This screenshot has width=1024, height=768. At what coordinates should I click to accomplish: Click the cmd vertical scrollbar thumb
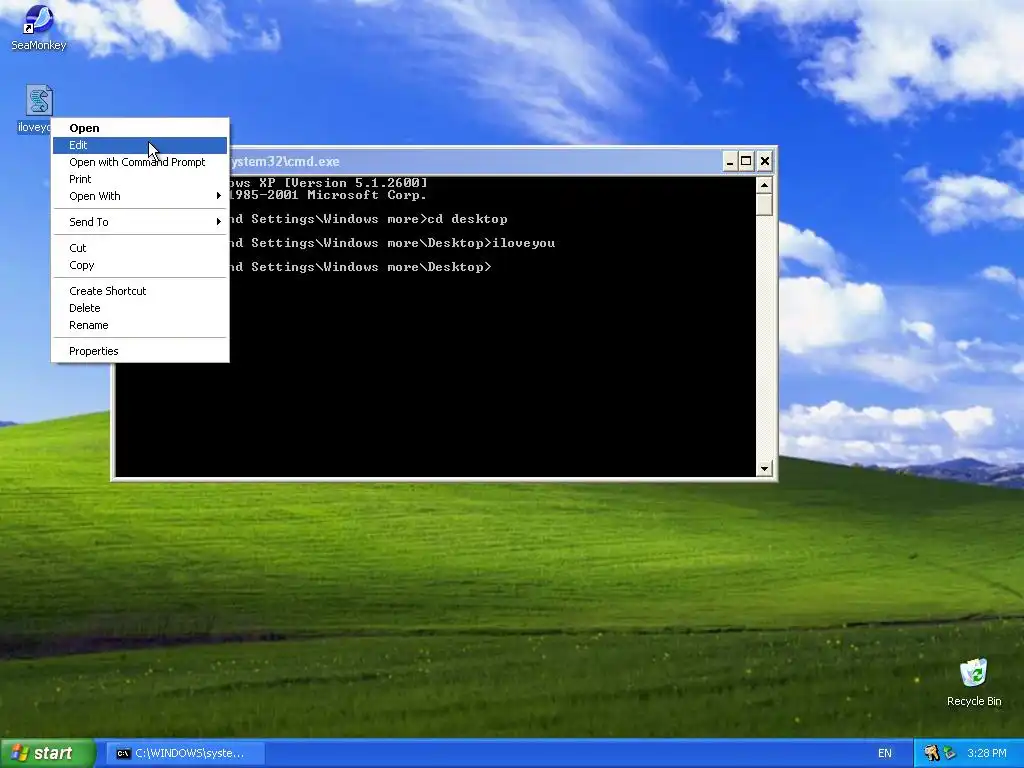tap(764, 205)
